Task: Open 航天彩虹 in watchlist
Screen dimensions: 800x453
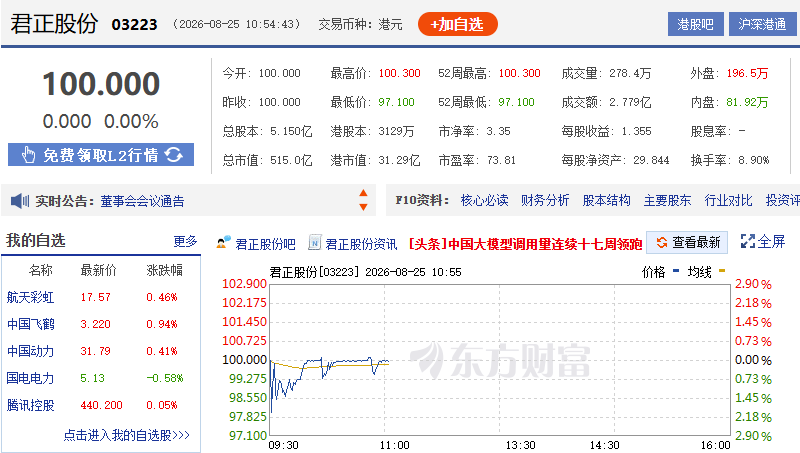Action: (30, 297)
